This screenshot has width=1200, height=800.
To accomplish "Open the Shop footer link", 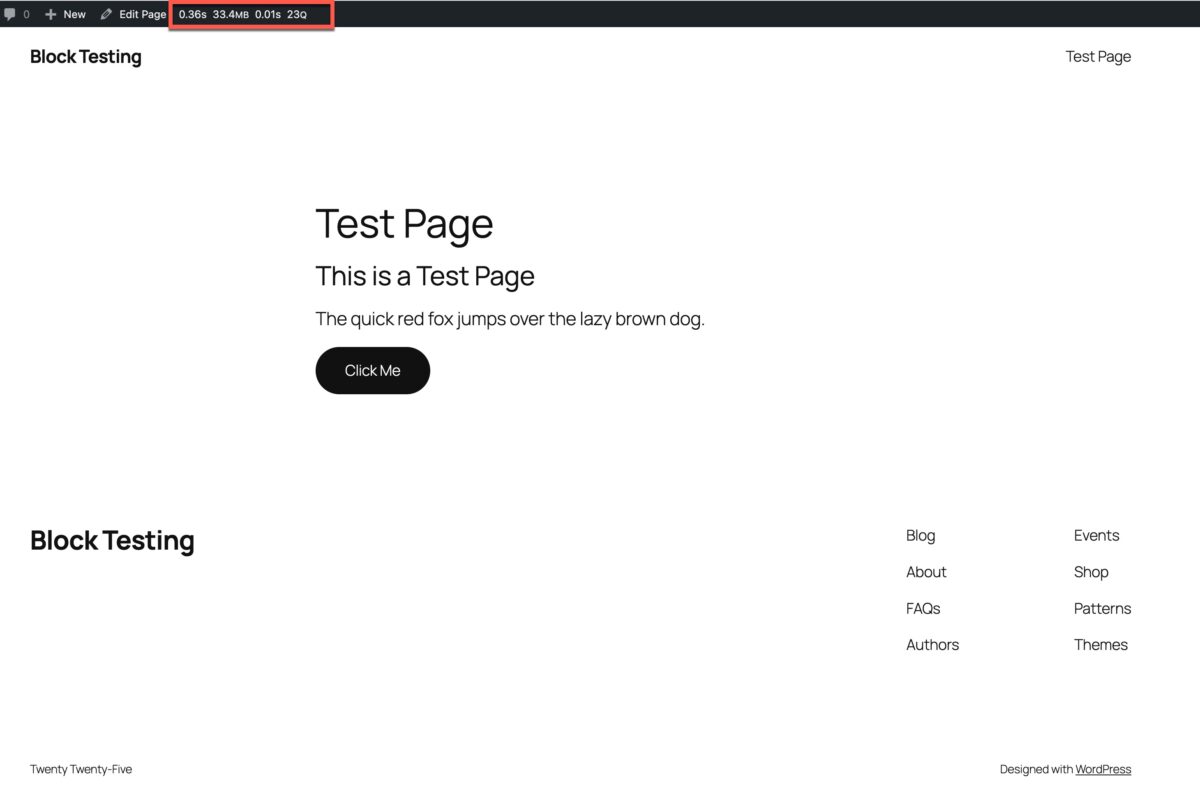I will (1091, 571).
